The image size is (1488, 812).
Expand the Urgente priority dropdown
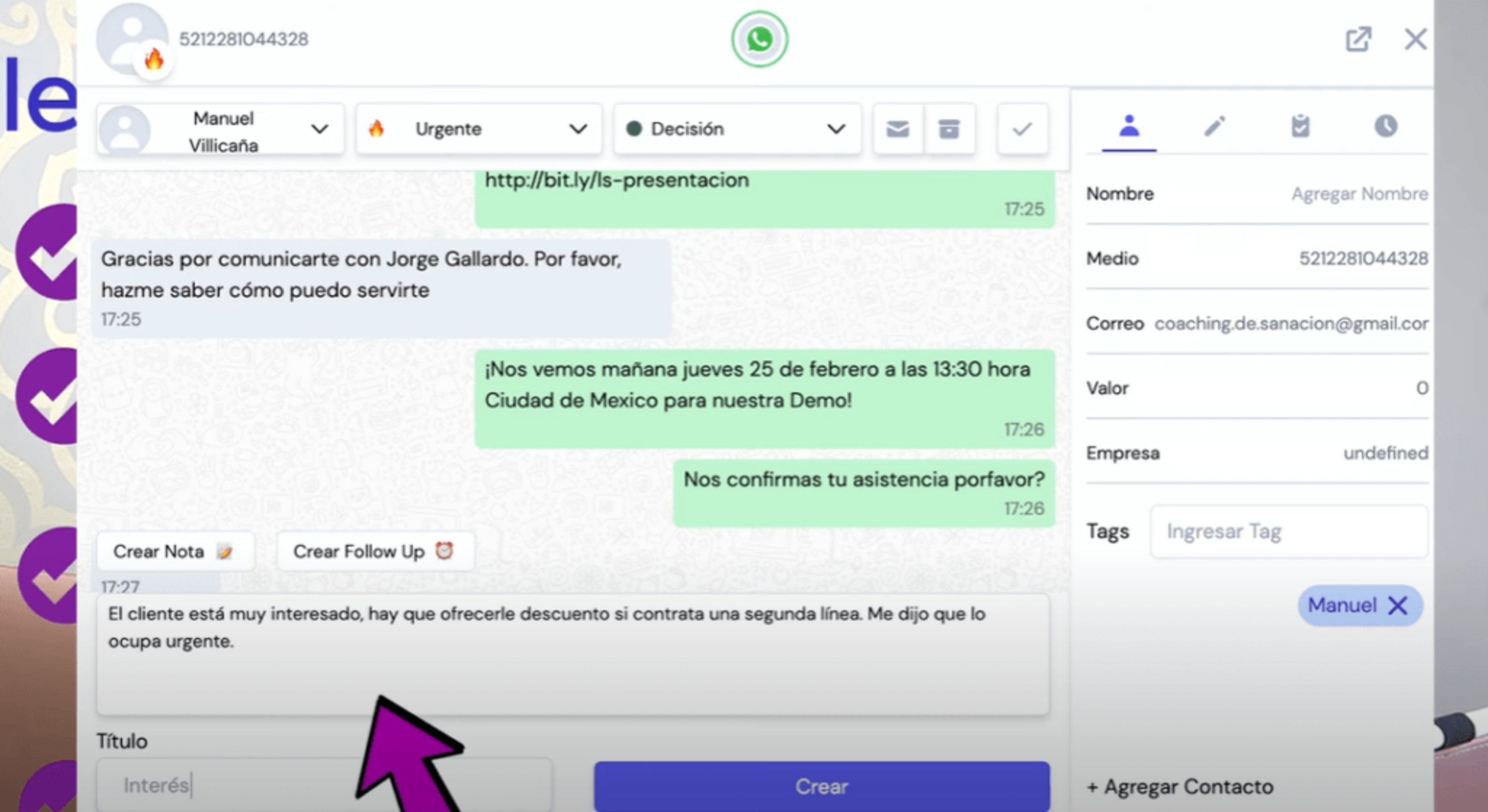[x=479, y=129]
